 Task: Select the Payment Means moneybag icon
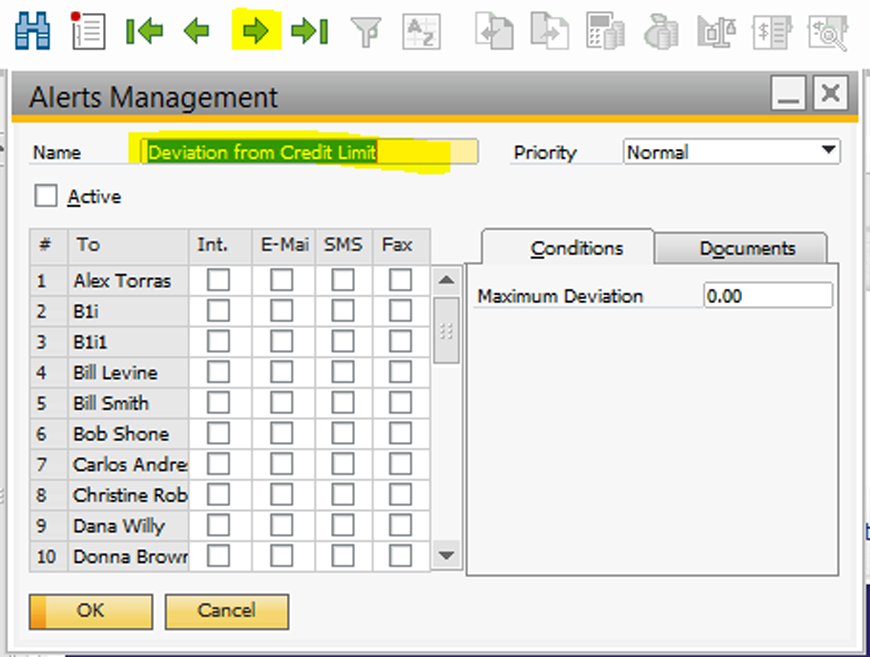coord(659,31)
